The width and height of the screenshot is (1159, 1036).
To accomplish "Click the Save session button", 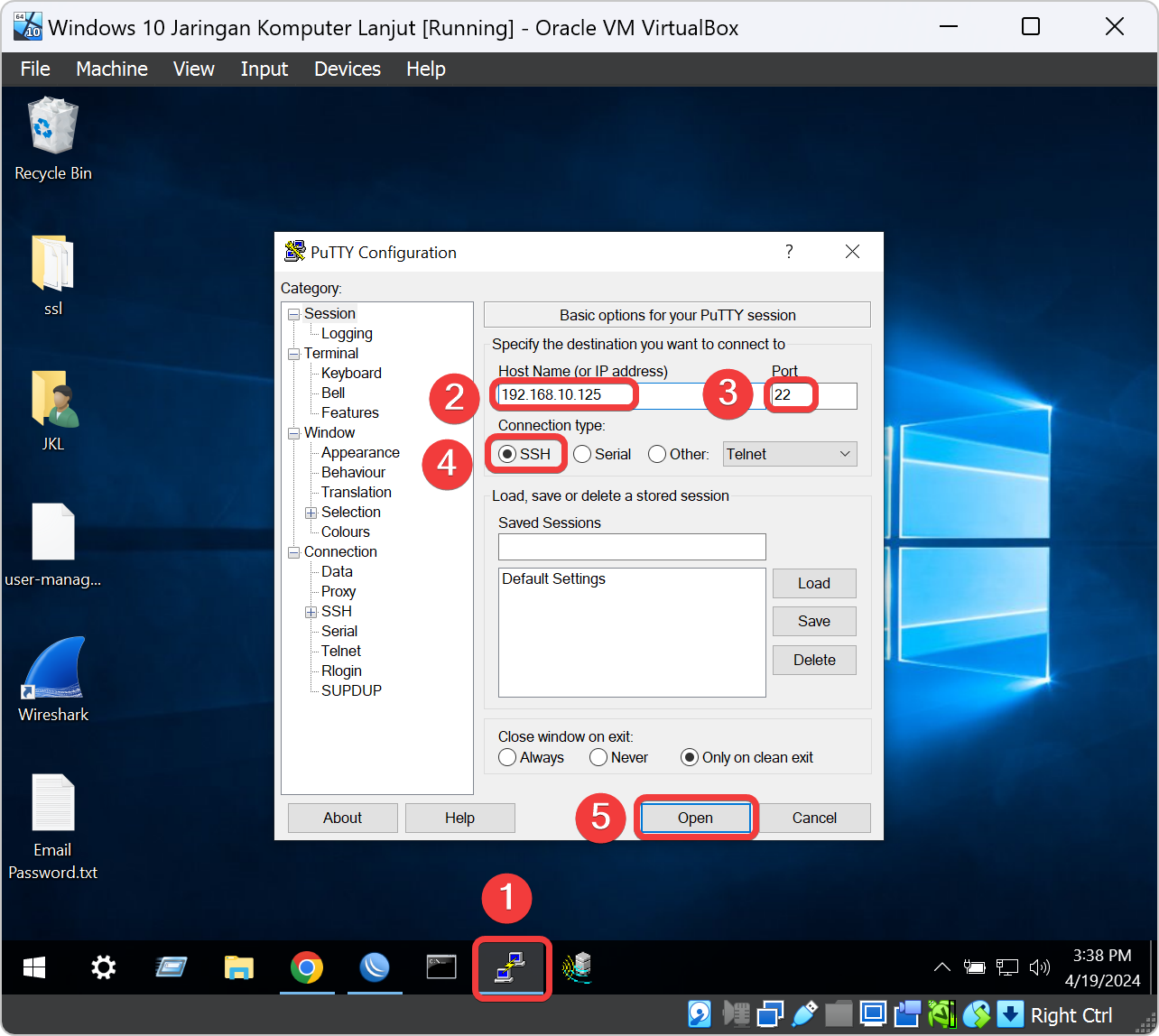I will (814, 621).
